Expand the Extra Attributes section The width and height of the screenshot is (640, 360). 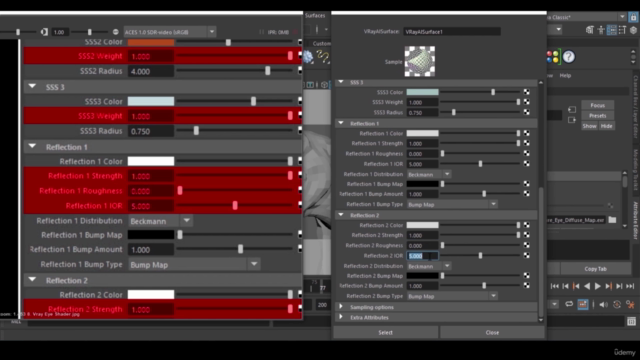tap(341, 317)
